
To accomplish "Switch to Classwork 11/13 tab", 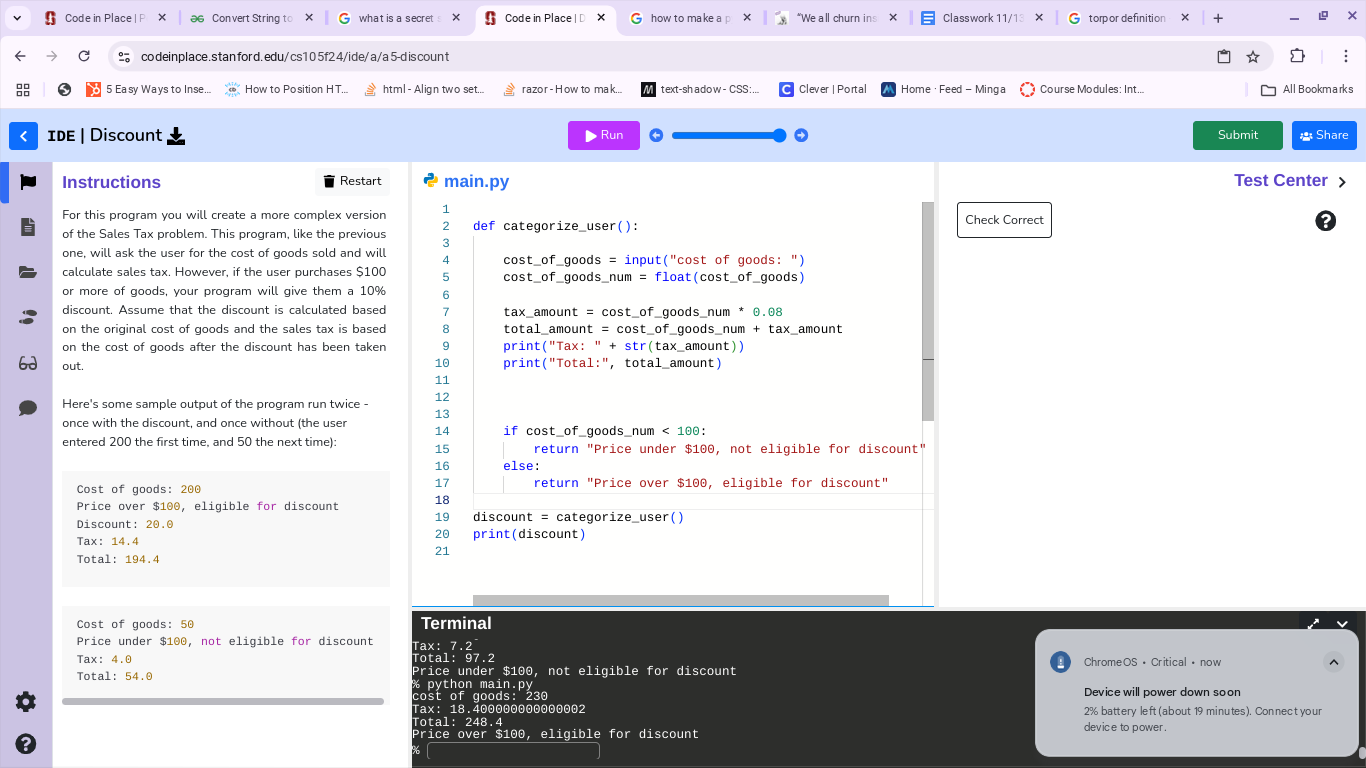I will (984, 18).
